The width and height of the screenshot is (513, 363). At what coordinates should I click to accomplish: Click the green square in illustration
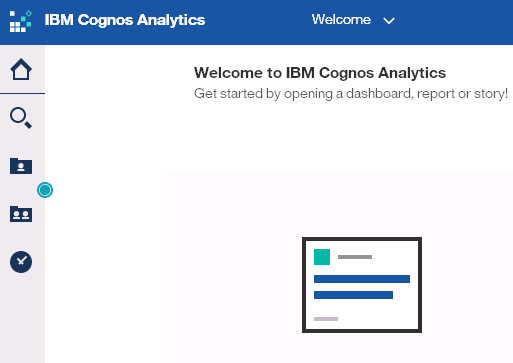[x=322, y=257]
